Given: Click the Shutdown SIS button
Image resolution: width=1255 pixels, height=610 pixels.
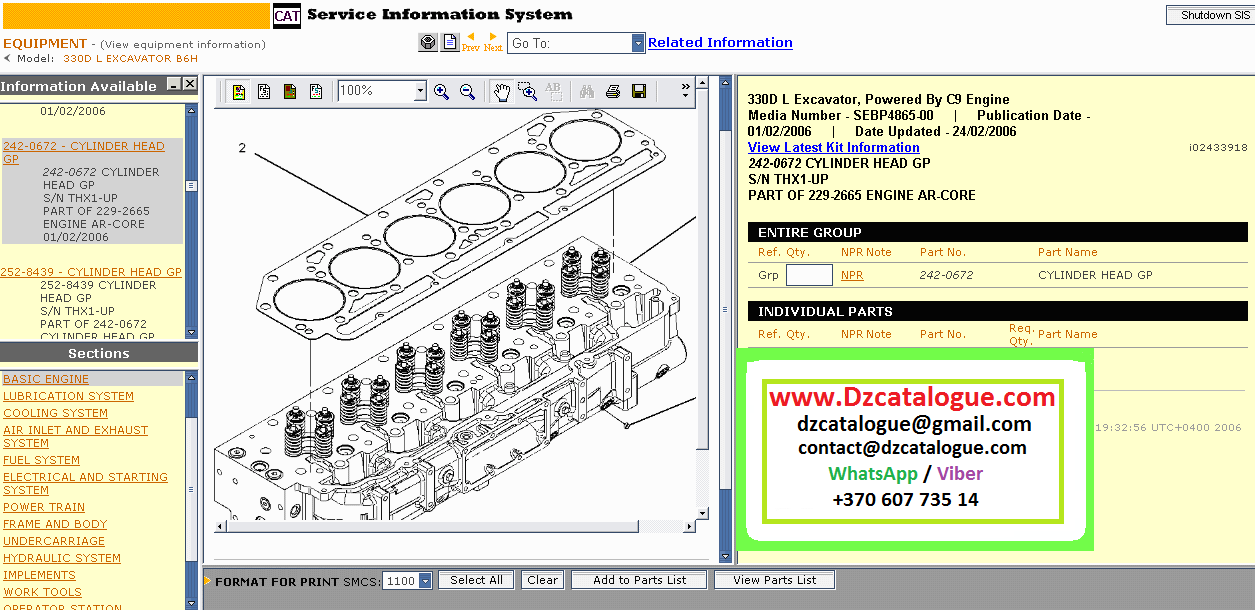Looking at the screenshot, I should pyautogui.click(x=1211, y=15).
